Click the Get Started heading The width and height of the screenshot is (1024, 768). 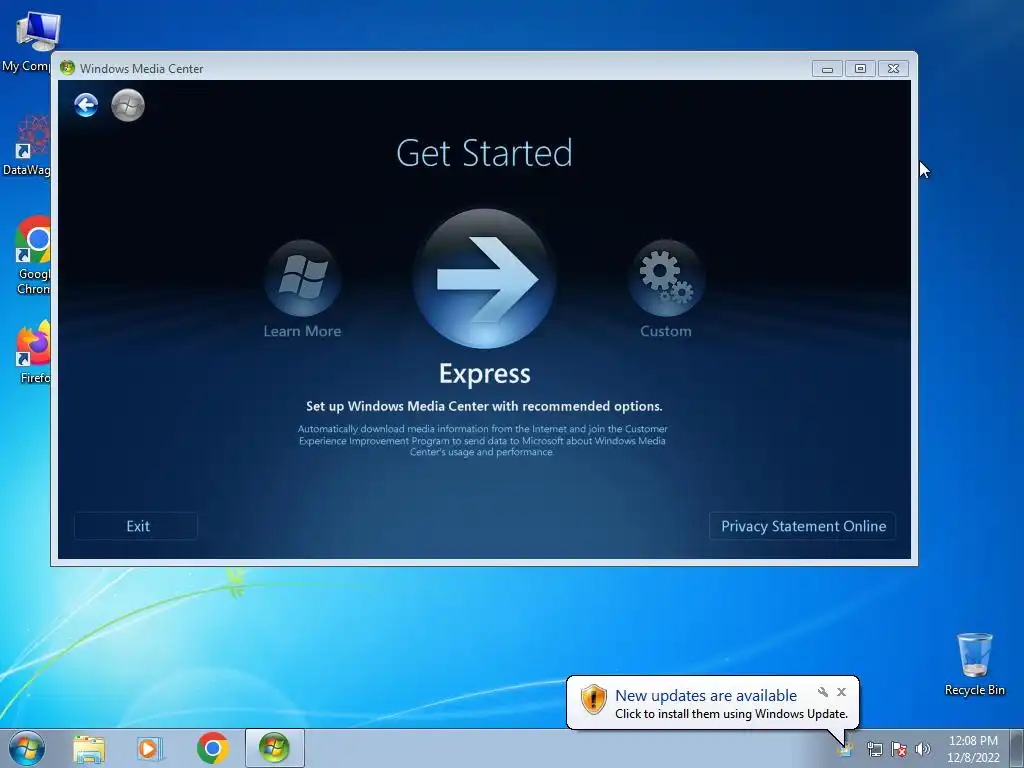484,153
